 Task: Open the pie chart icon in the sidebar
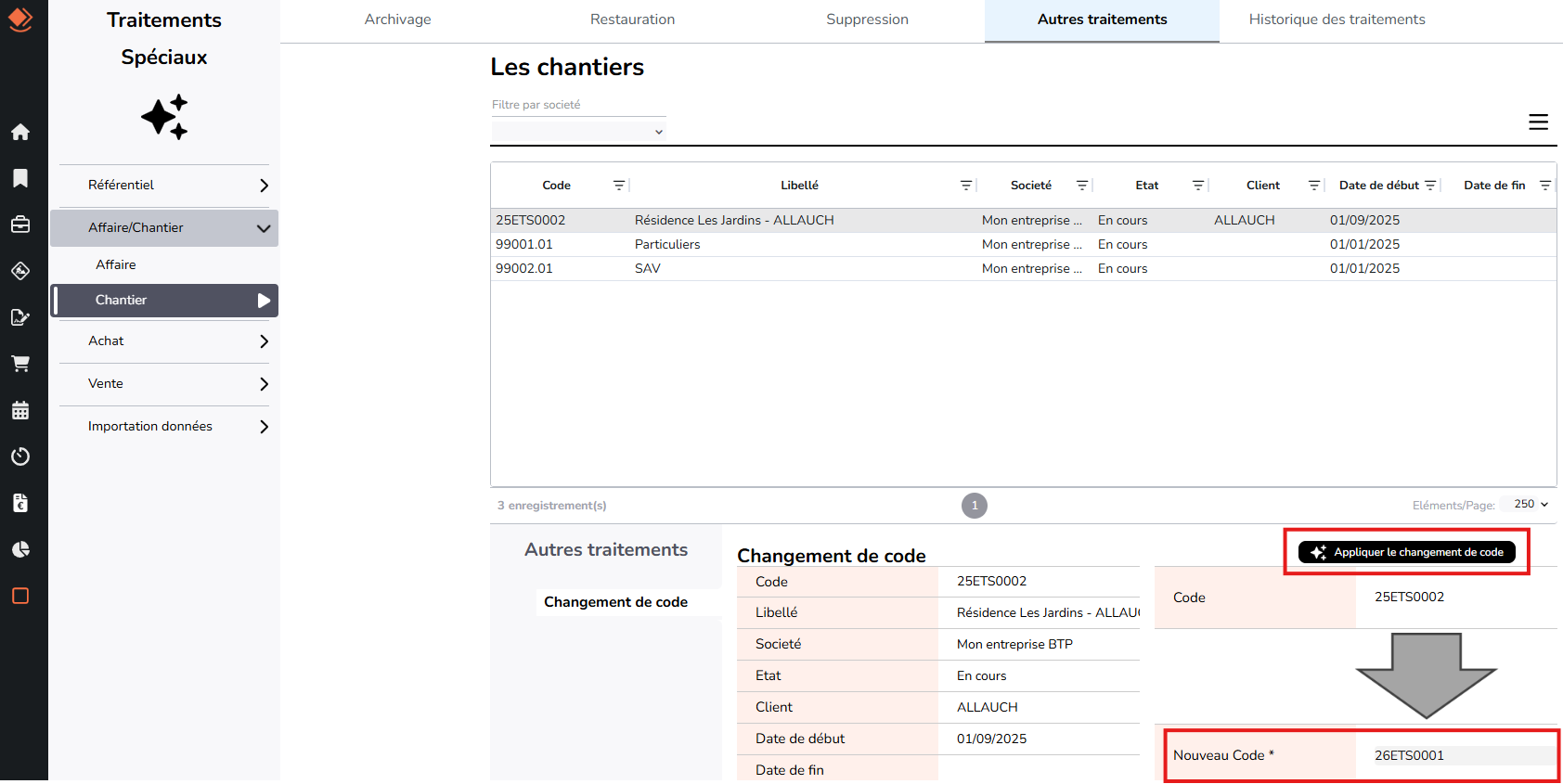(x=20, y=549)
